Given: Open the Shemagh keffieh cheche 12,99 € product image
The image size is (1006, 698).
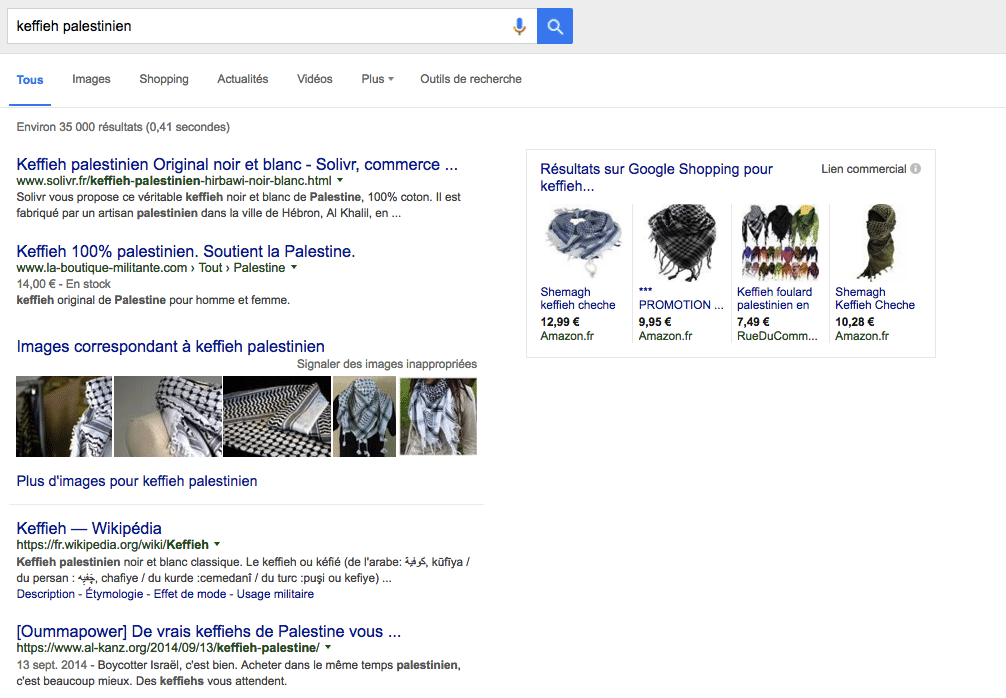Looking at the screenshot, I should tap(583, 243).
